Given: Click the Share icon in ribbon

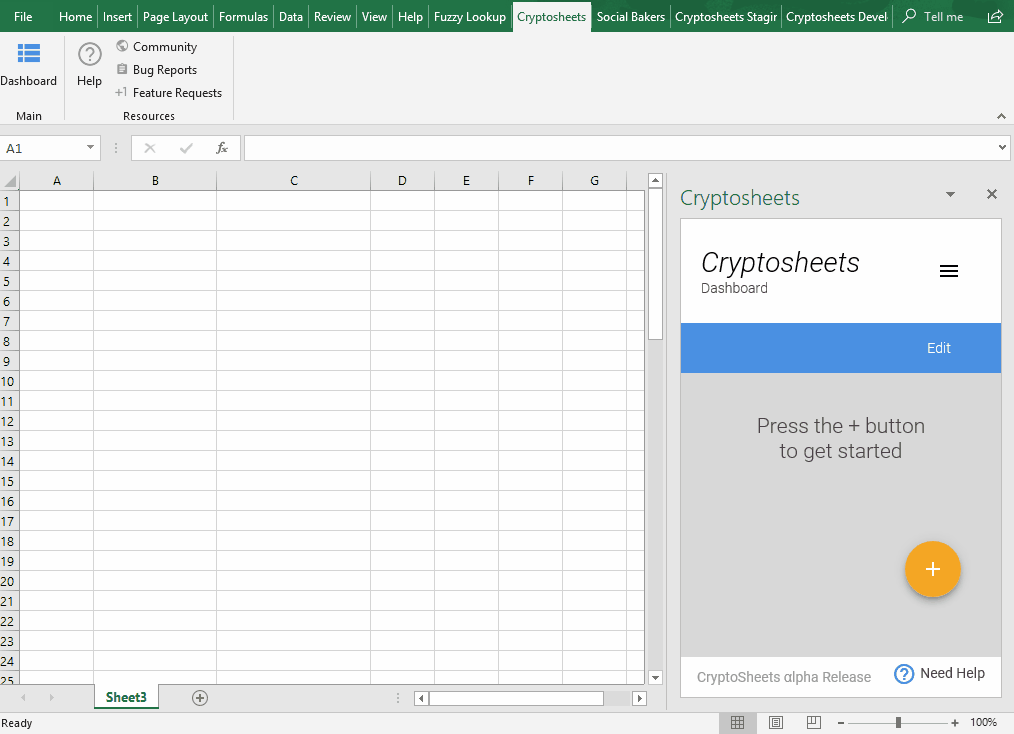Looking at the screenshot, I should point(995,16).
